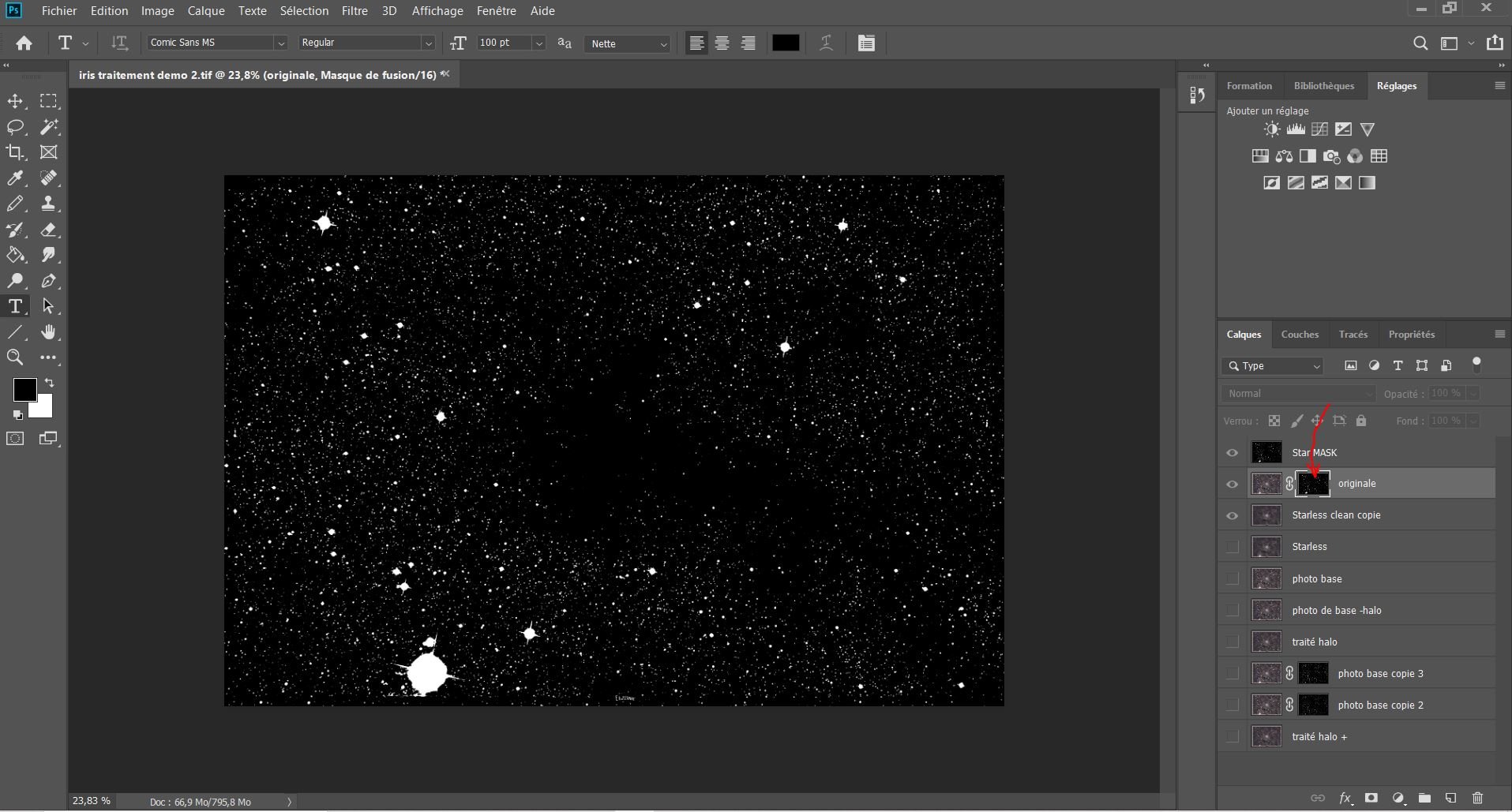Image resolution: width=1512 pixels, height=812 pixels.
Task: Create a new group folder
Action: tap(1424, 798)
